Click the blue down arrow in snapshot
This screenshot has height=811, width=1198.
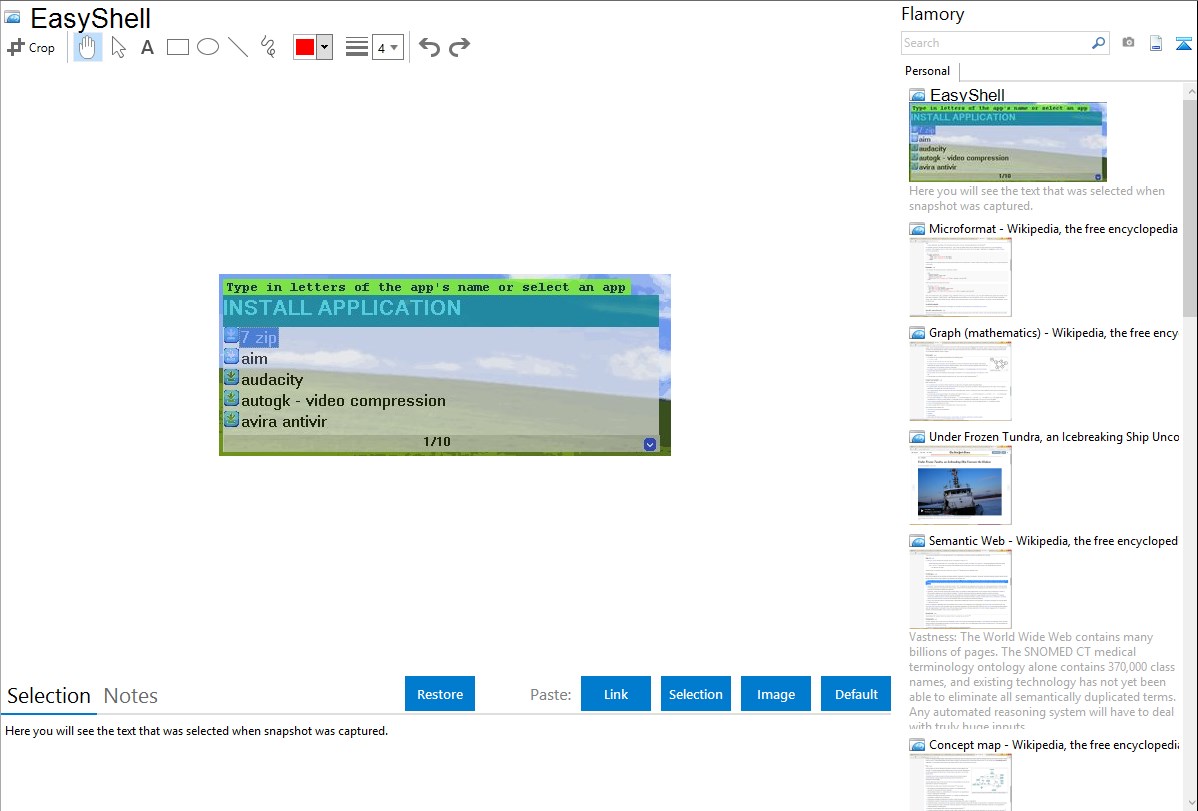tap(649, 444)
